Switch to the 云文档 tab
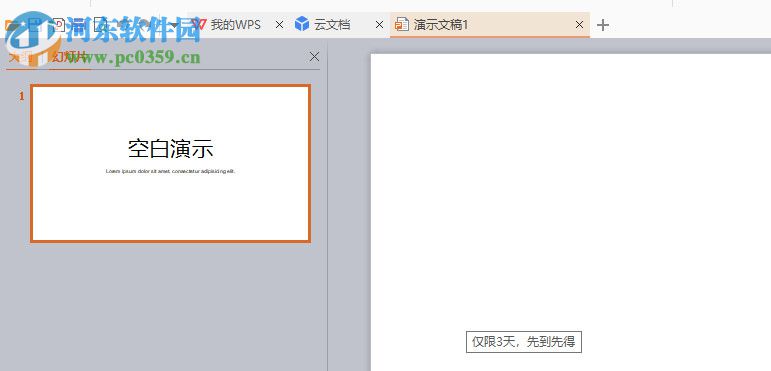The height and width of the screenshot is (371, 771). pos(322,25)
